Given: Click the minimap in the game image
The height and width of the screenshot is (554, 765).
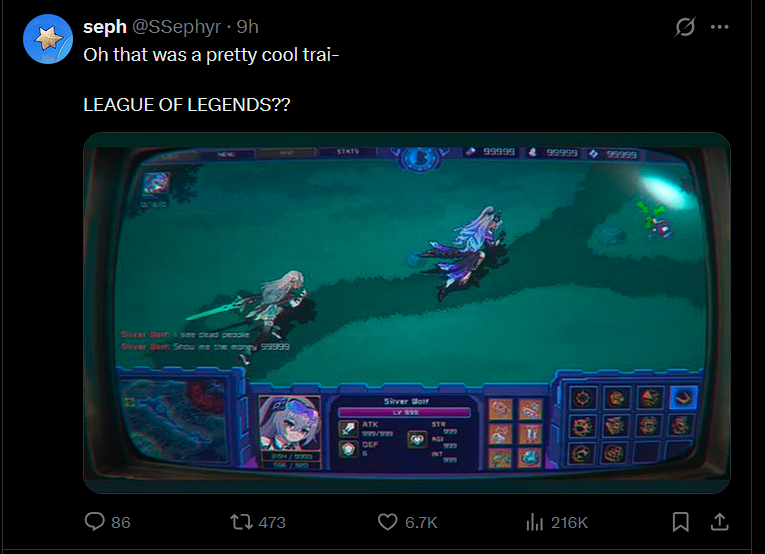Looking at the screenshot, I should click(175, 420).
